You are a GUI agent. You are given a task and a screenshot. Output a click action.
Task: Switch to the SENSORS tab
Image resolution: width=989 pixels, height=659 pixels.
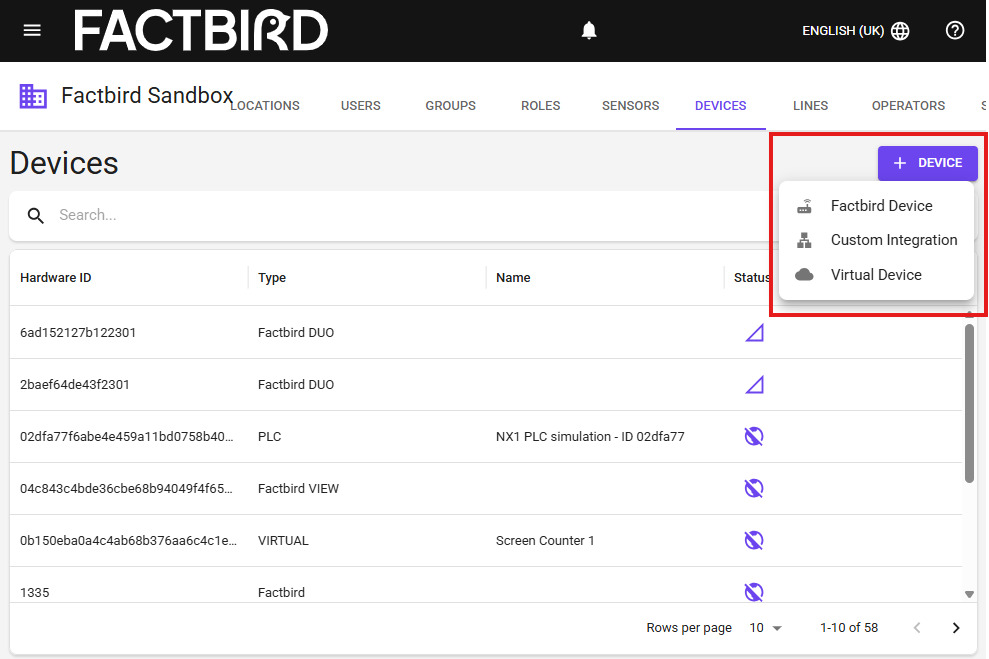[x=631, y=106]
